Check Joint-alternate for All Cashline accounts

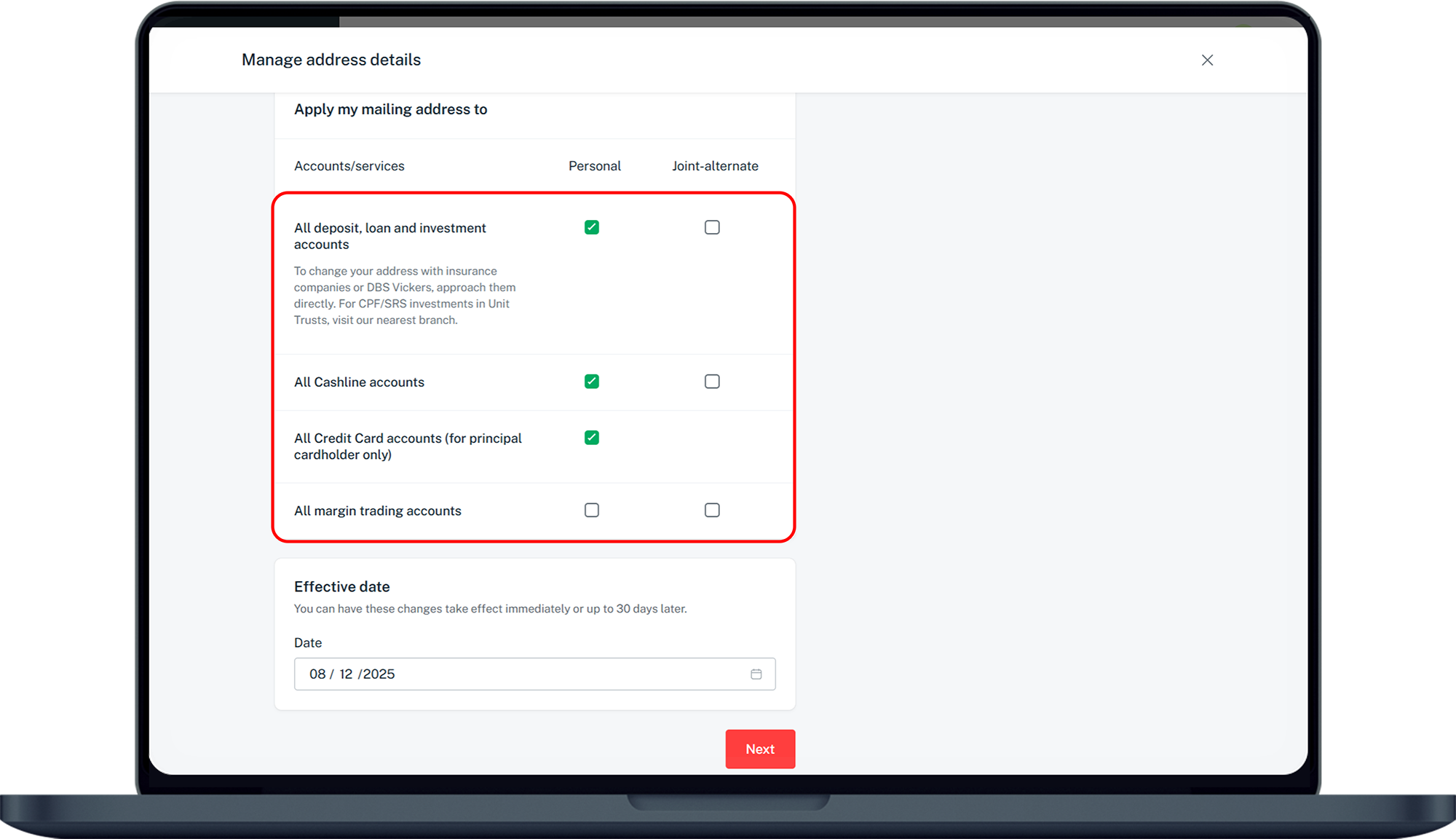(x=712, y=381)
